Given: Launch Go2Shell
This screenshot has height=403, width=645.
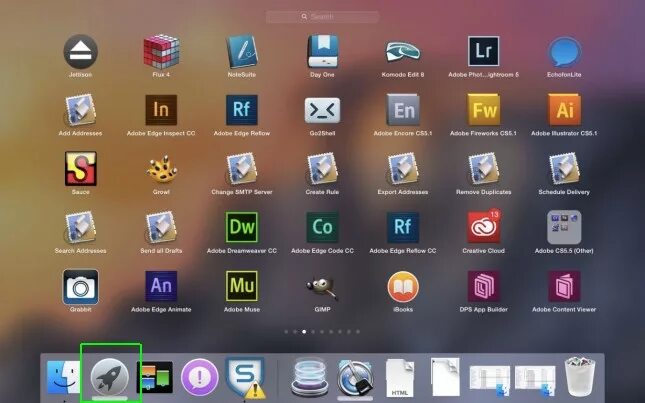Looking at the screenshot, I should tap(322, 110).
